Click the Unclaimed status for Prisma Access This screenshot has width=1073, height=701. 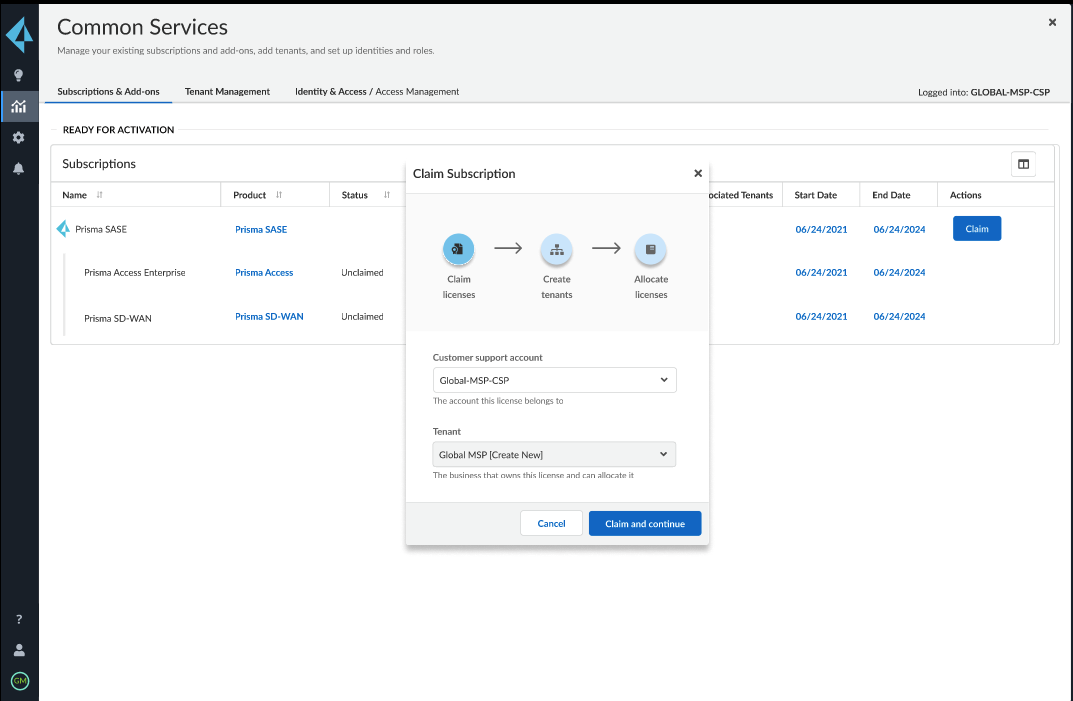tap(362, 272)
